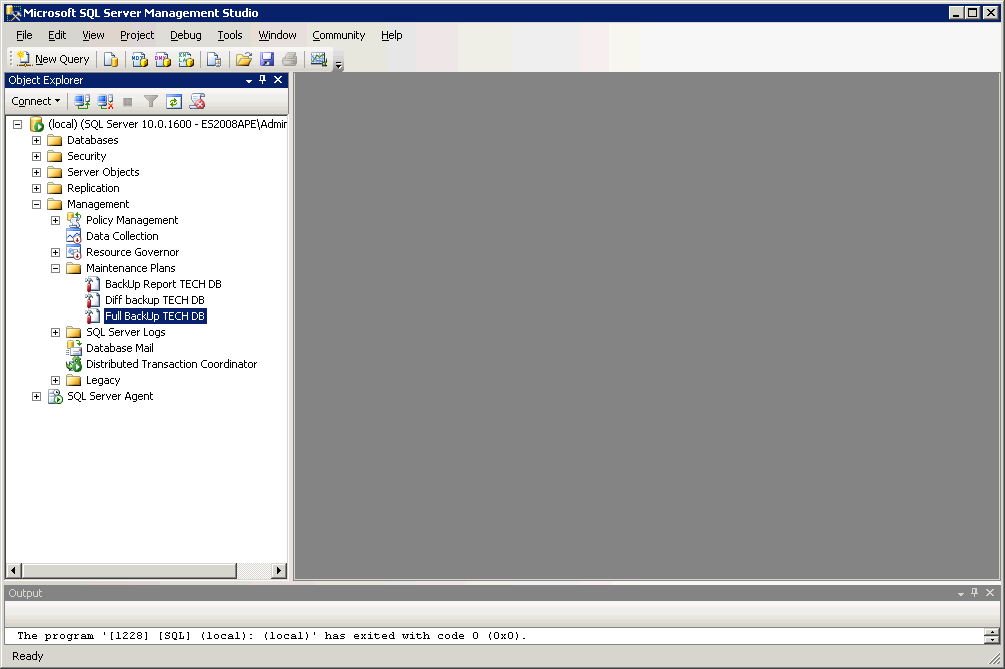Open the View menu
Image resolution: width=1005 pixels, height=669 pixels.
tap(93, 35)
